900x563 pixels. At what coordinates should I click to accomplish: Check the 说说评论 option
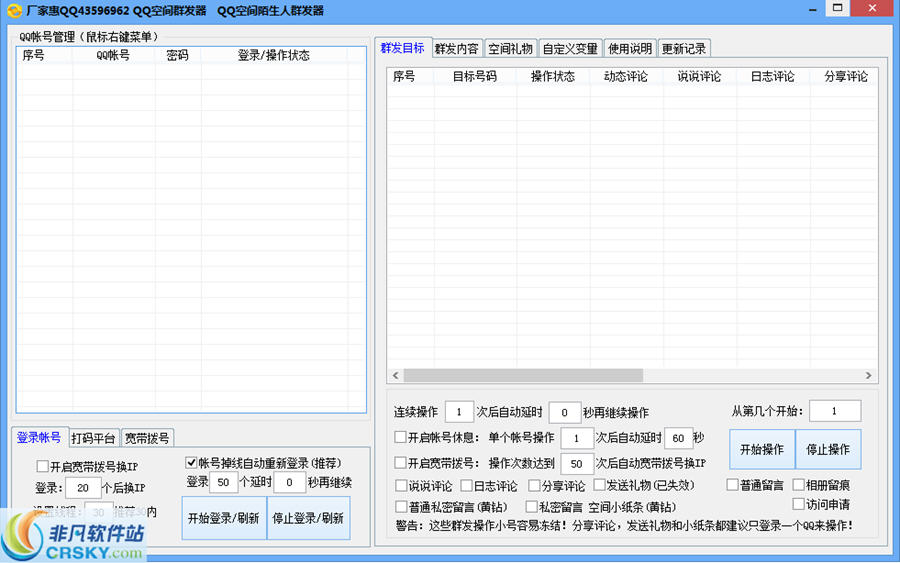[x=401, y=486]
